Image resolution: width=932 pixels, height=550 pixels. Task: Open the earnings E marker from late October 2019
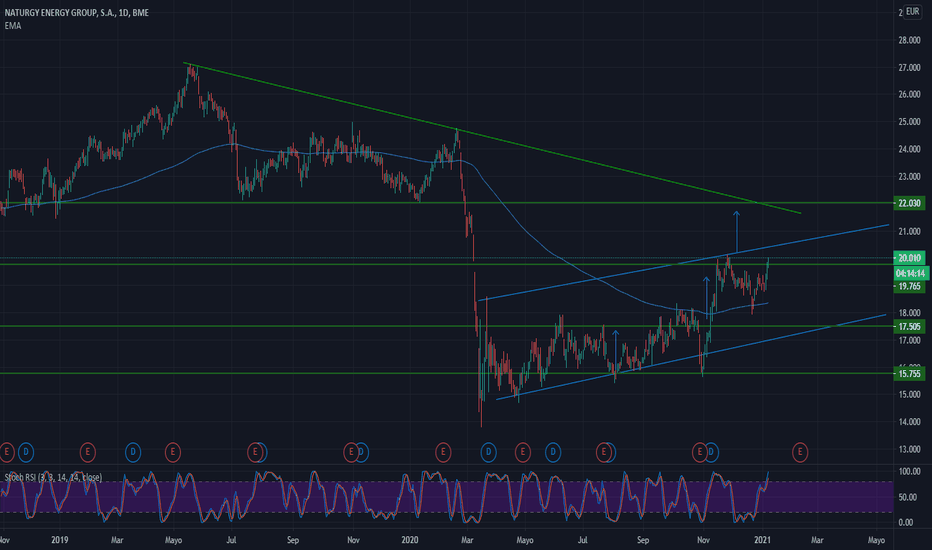click(351, 452)
